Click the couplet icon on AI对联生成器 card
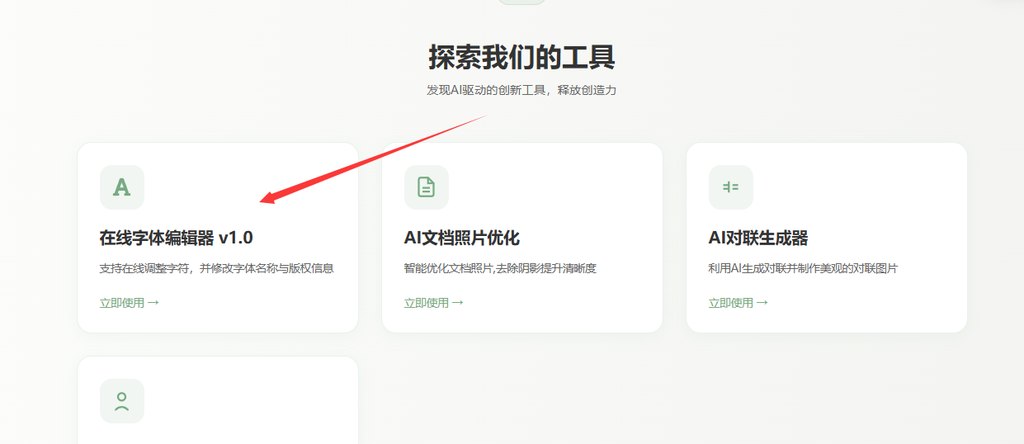 pos(731,187)
